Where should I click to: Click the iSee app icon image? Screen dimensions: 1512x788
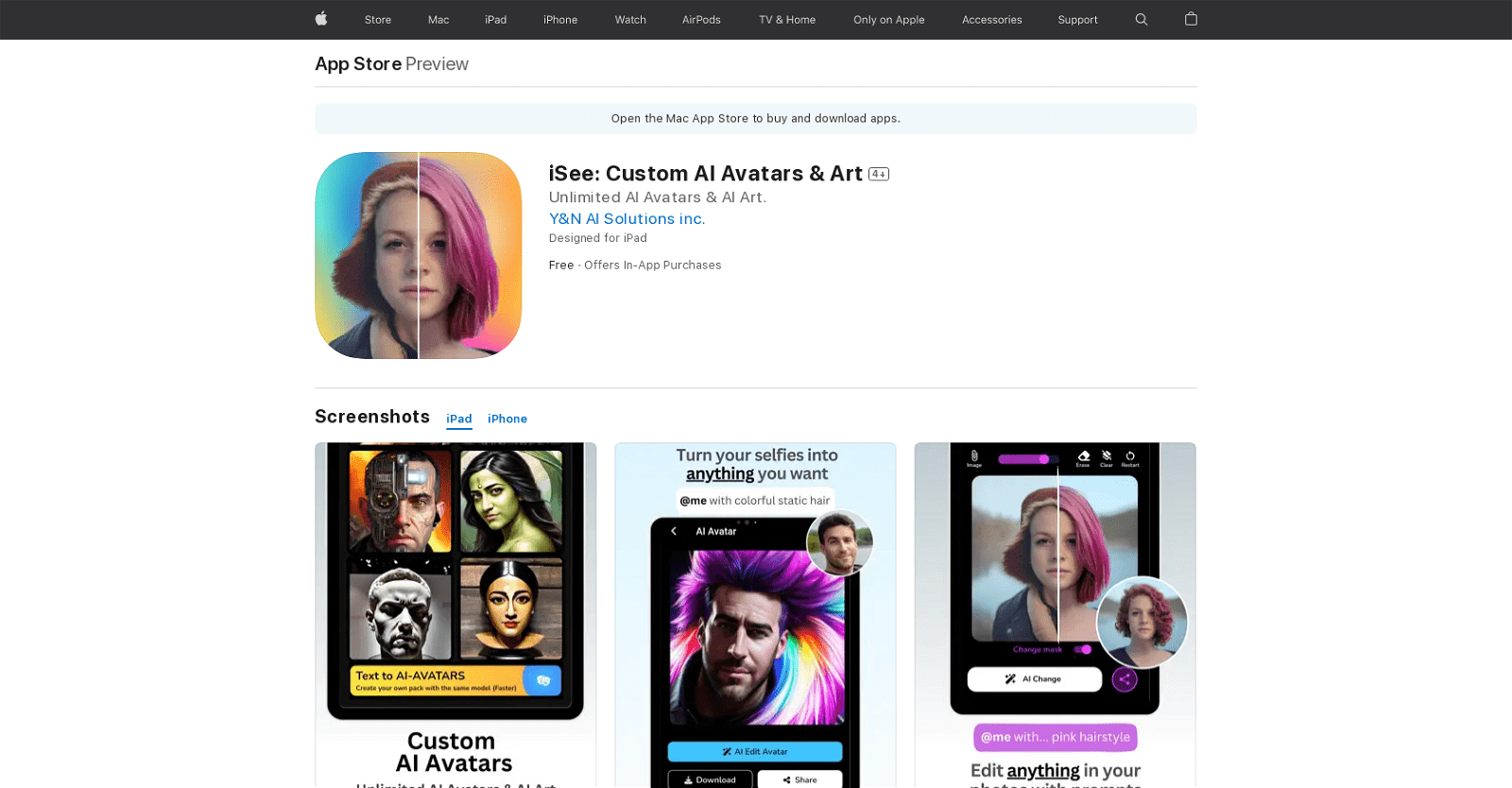pos(418,255)
